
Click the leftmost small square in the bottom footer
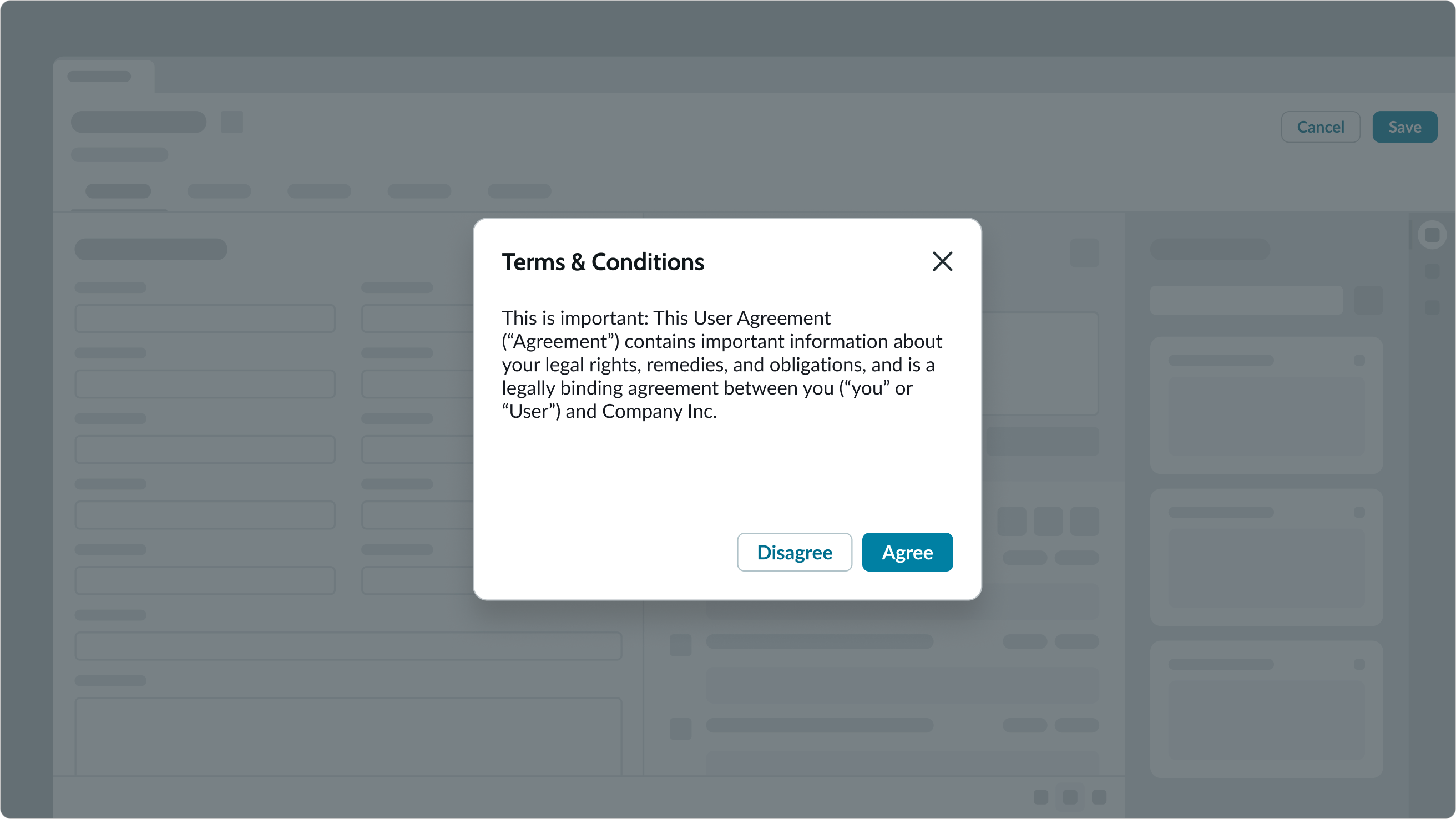click(x=1040, y=797)
